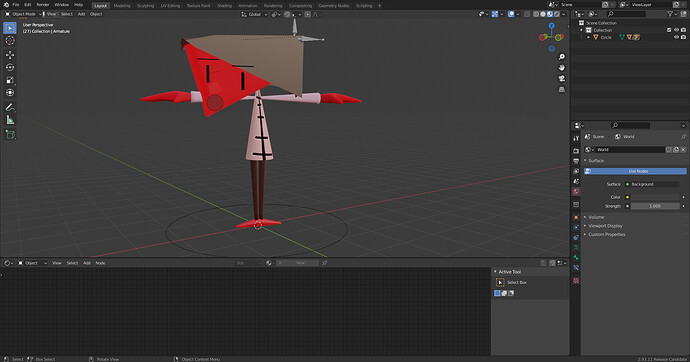Open the File menu
Viewport: 690px width, 362px height.
click(16, 5)
